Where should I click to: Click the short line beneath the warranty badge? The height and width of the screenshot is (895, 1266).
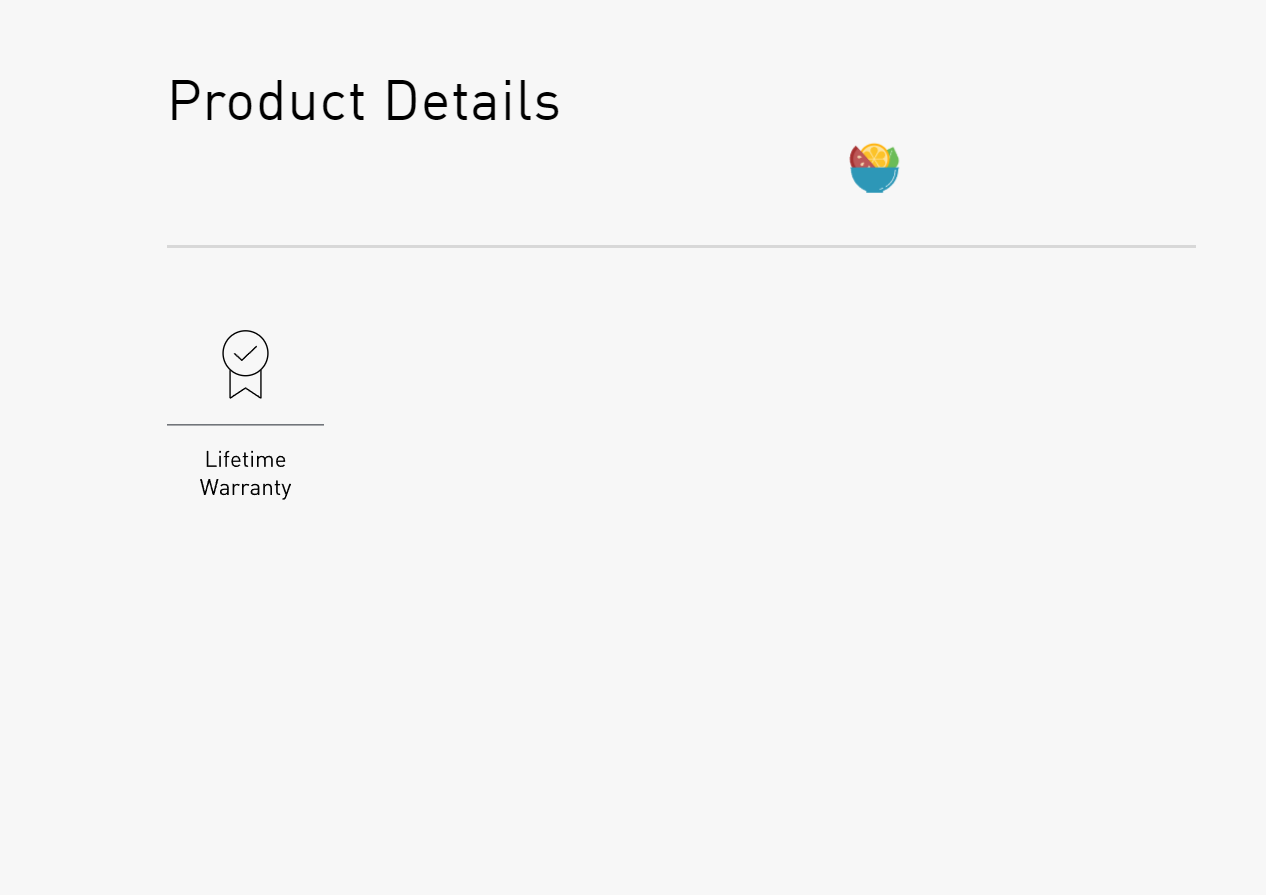[245, 425]
